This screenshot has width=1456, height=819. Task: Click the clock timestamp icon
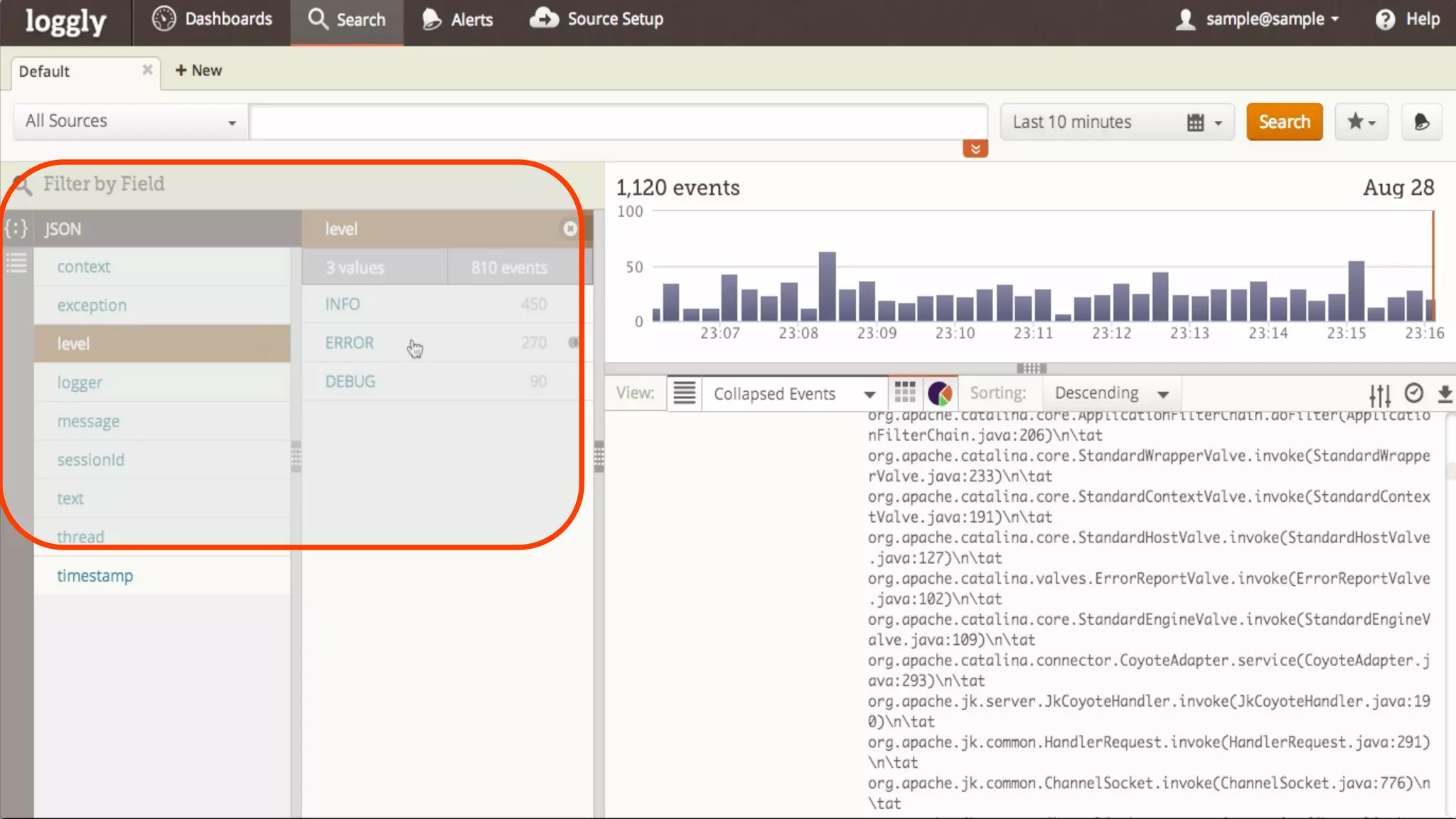click(1414, 393)
